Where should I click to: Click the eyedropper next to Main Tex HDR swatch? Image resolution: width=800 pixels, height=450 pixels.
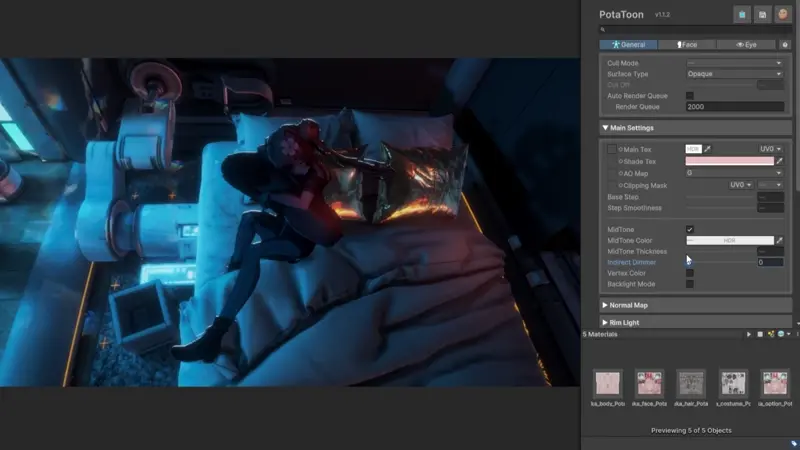(x=707, y=149)
